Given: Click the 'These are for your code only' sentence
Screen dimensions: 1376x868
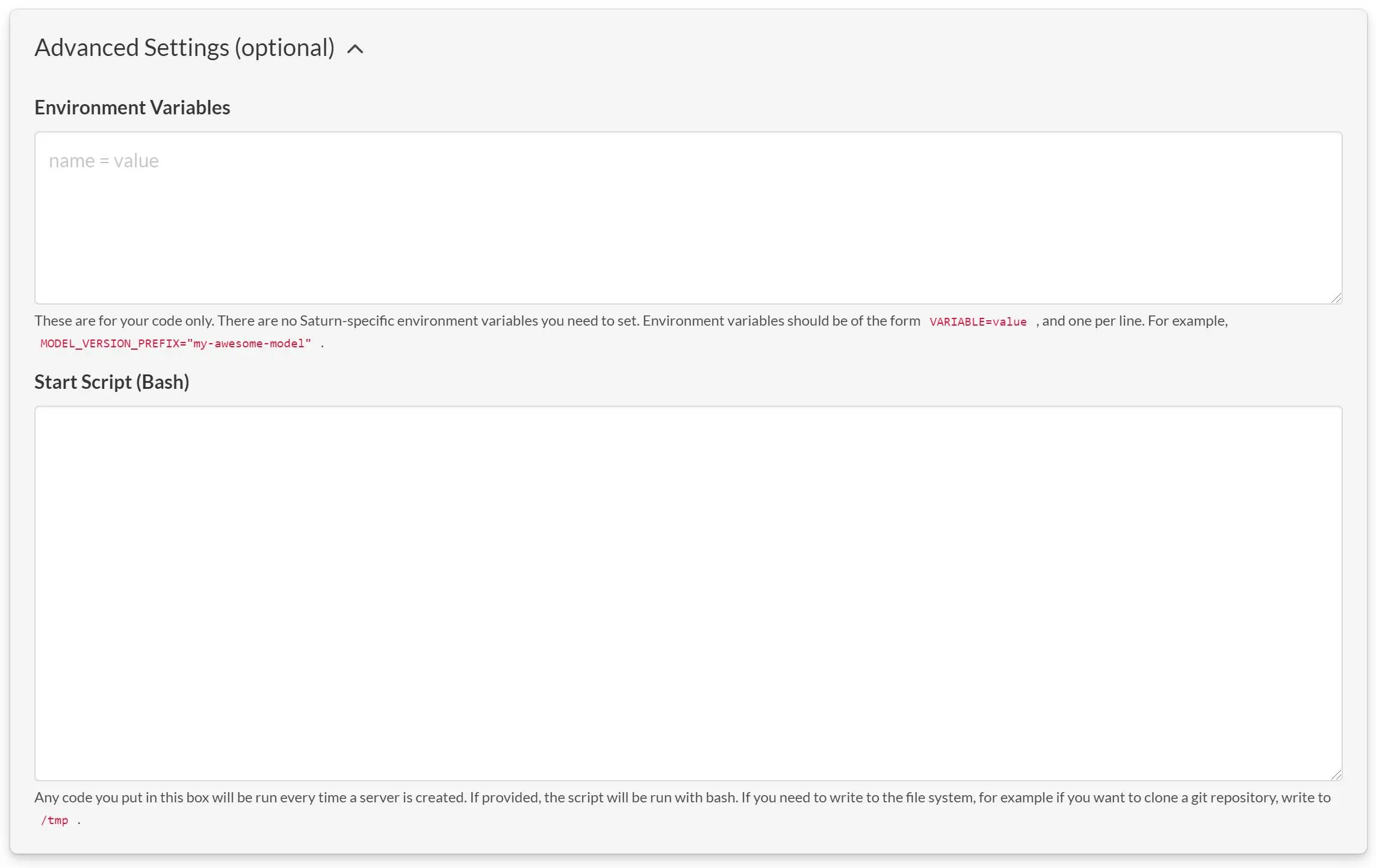Looking at the screenshot, I should click(x=124, y=321).
